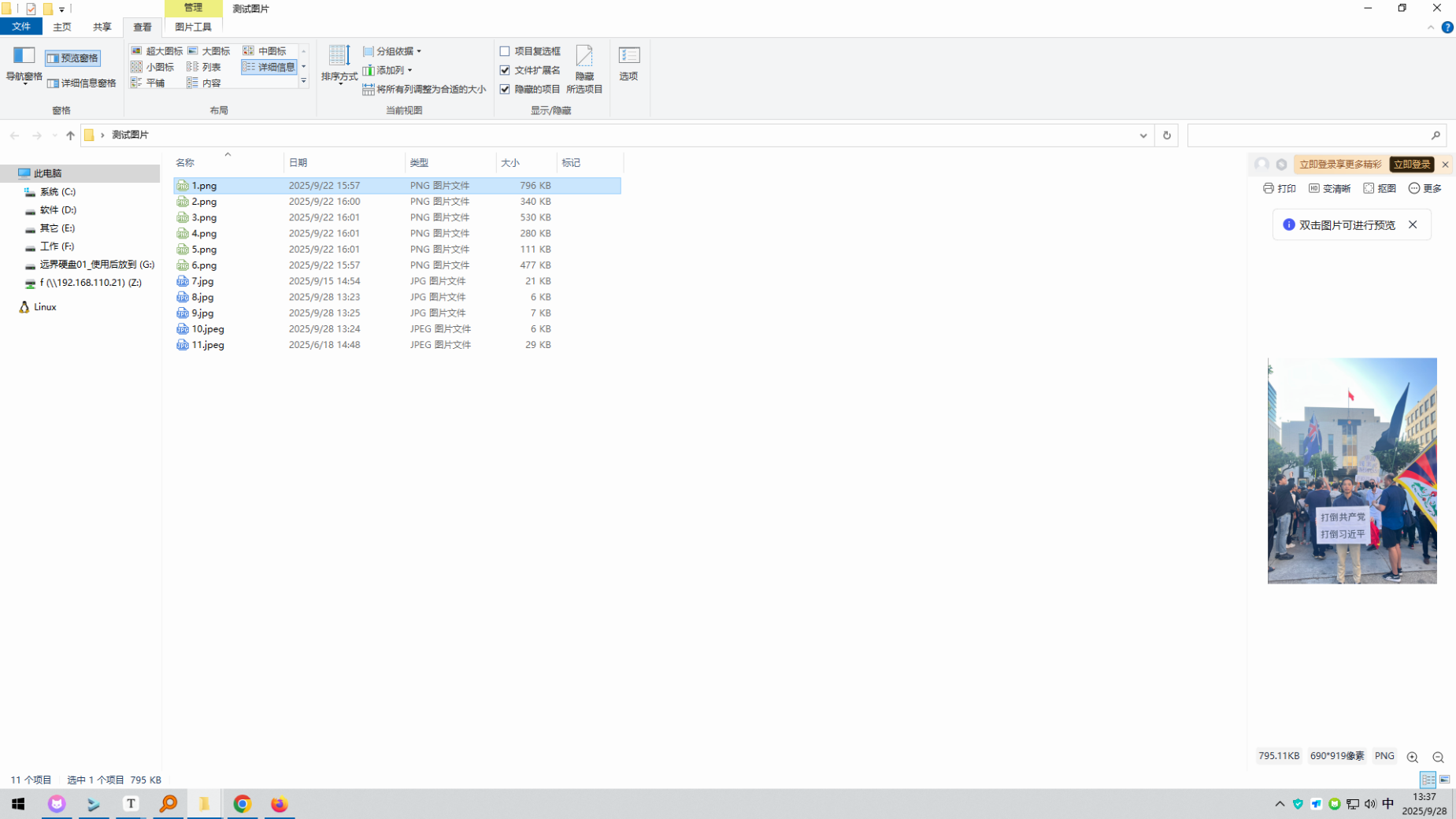Image resolution: width=1456 pixels, height=819 pixels.
Task: Uncheck the hidden items checkbox
Action: tap(505, 89)
